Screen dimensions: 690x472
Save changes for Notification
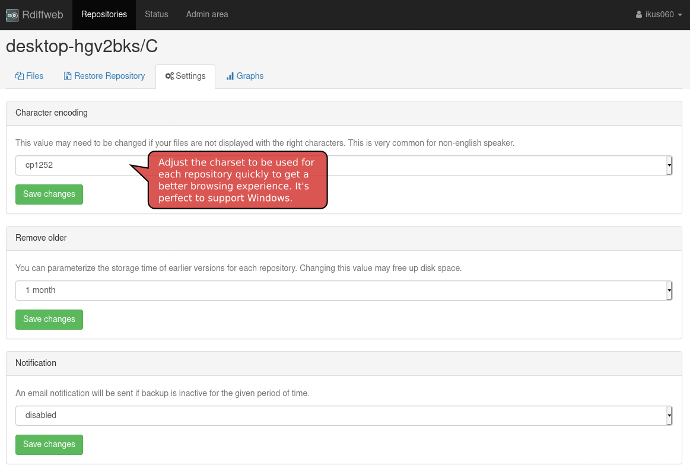click(x=49, y=444)
